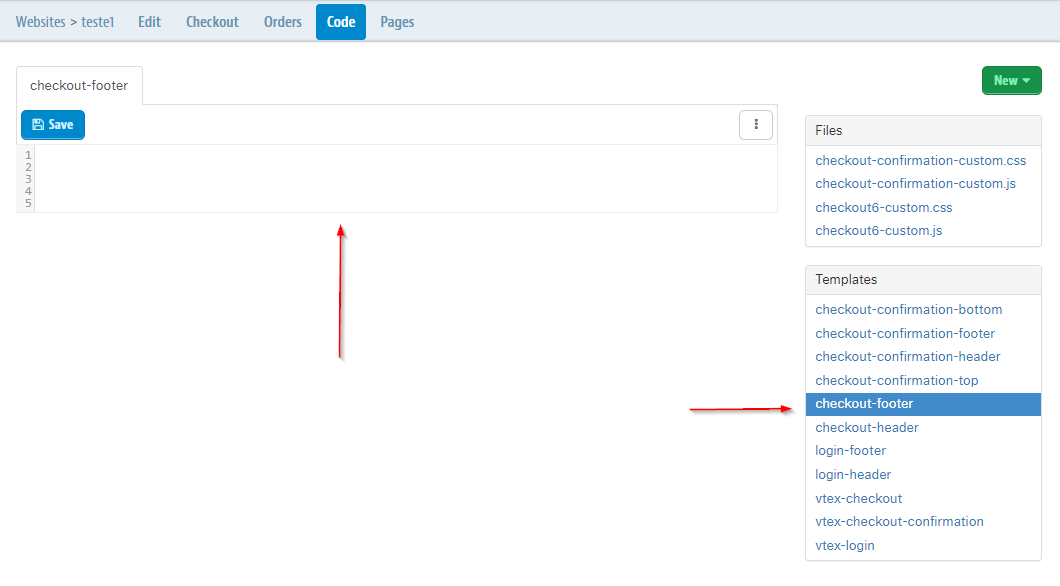Select the checkout-header template
This screenshot has width=1060, height=586.
coord(866,427)
